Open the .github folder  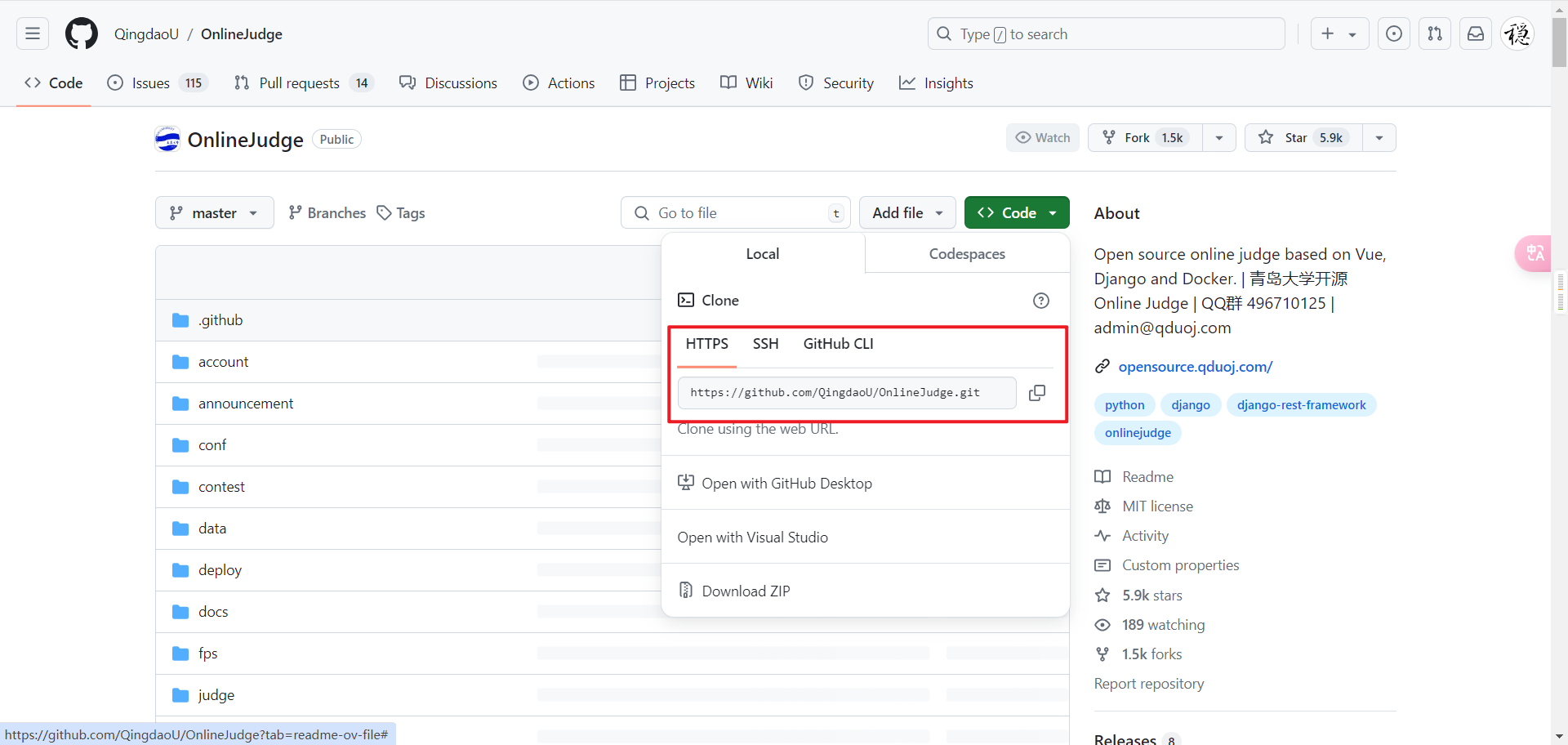coord(220,320)
